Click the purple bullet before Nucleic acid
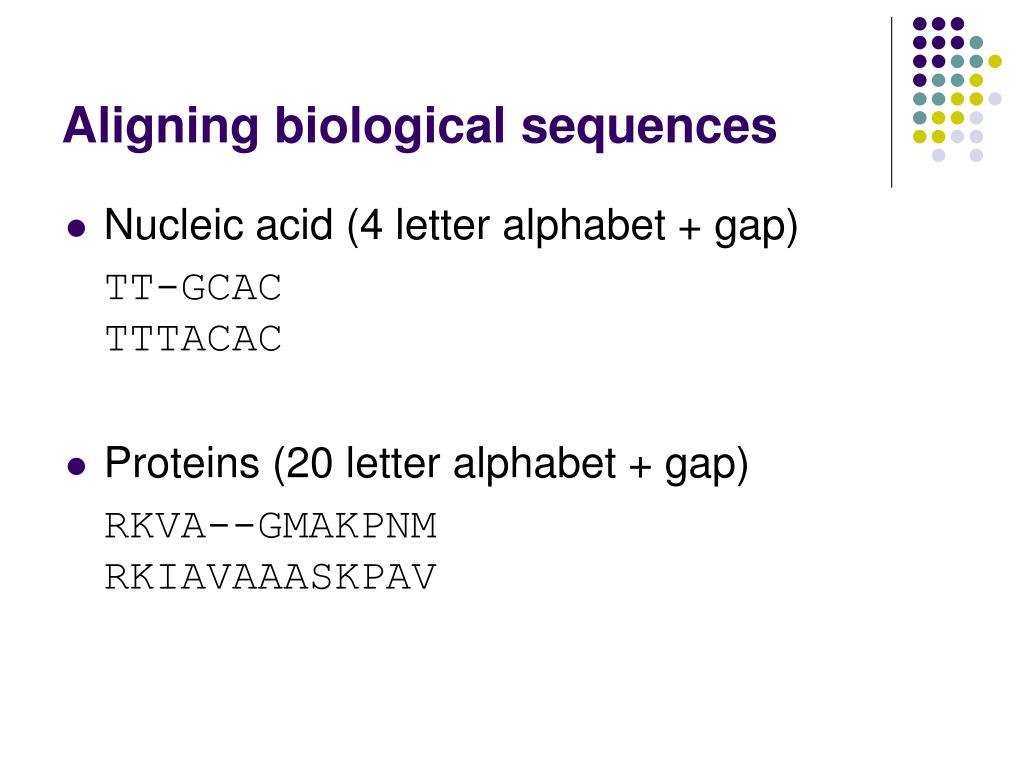 [x=76, y=229]
